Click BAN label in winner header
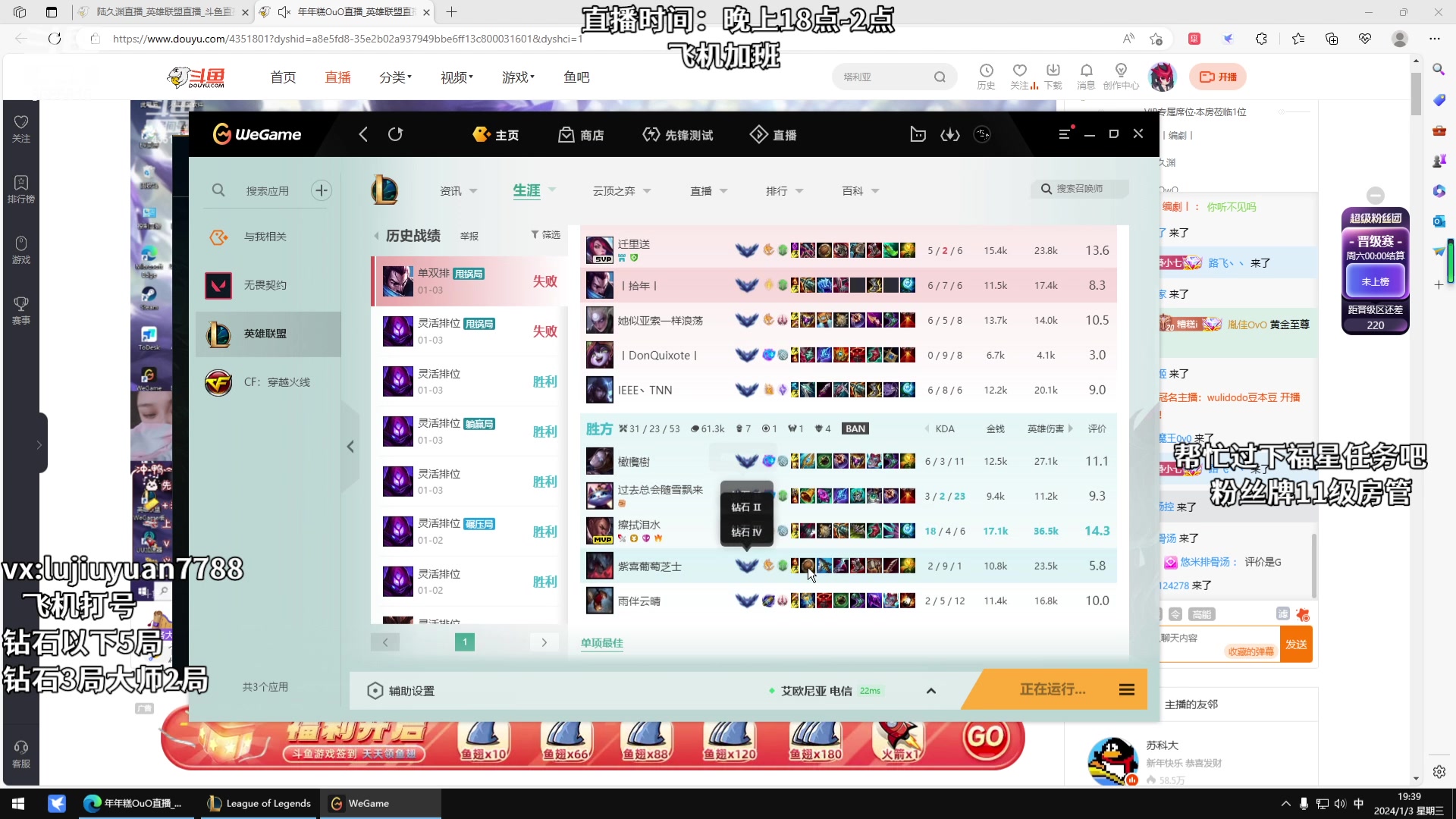 855,429
